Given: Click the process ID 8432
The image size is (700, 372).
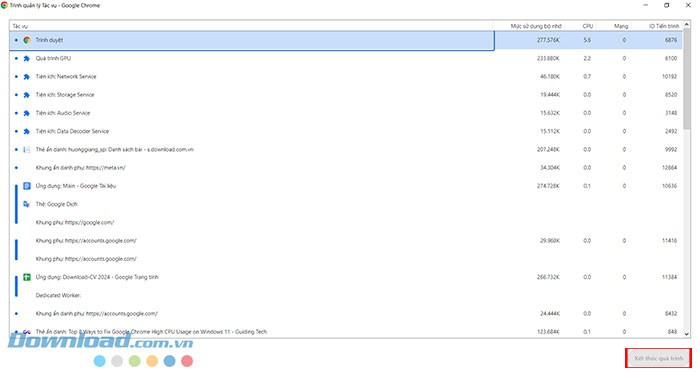Looking at the screenshot, I should pos(671,313).
